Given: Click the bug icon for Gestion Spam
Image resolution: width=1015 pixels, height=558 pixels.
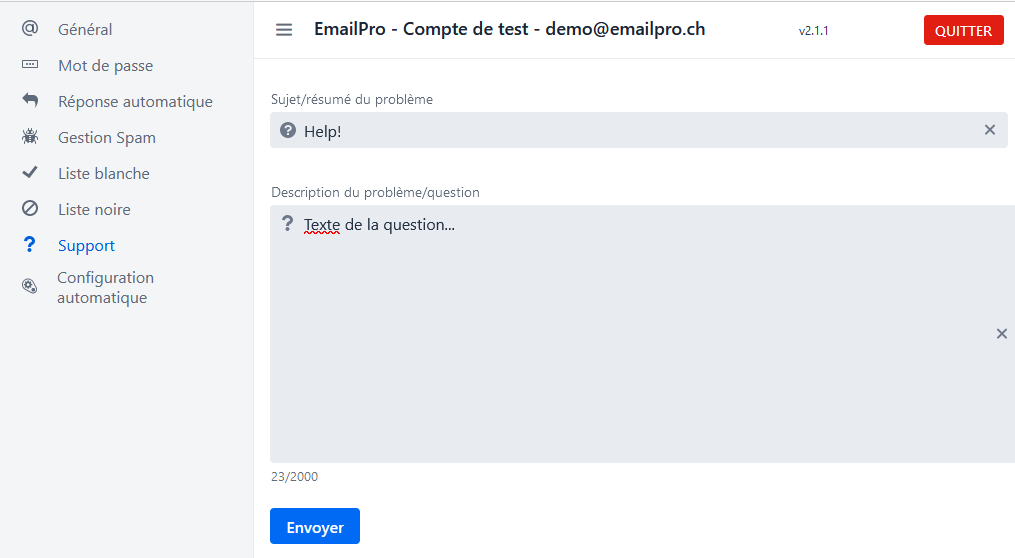Looking at the screenshot, I should [30, 136].
